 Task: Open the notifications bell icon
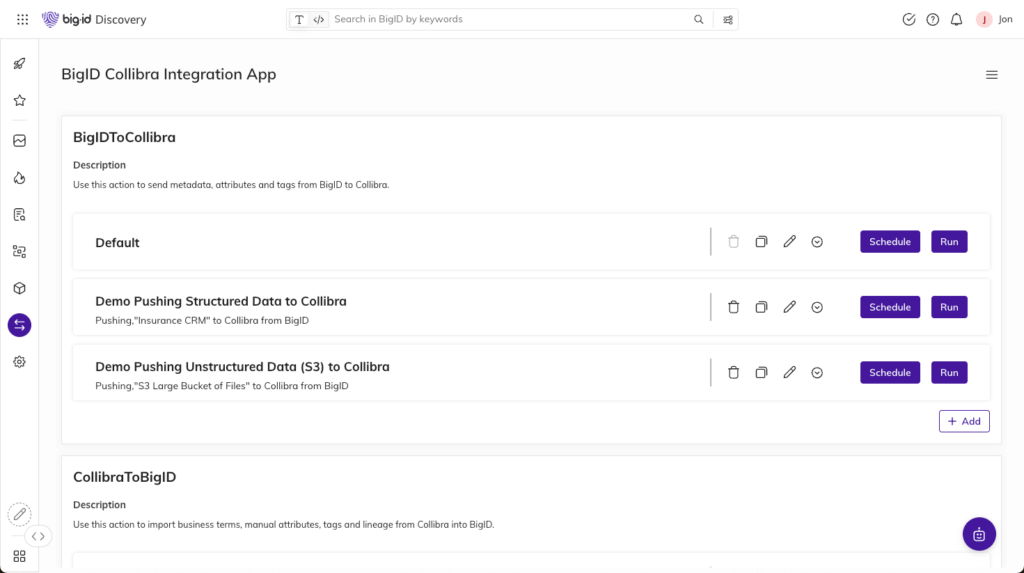[956, 19]
